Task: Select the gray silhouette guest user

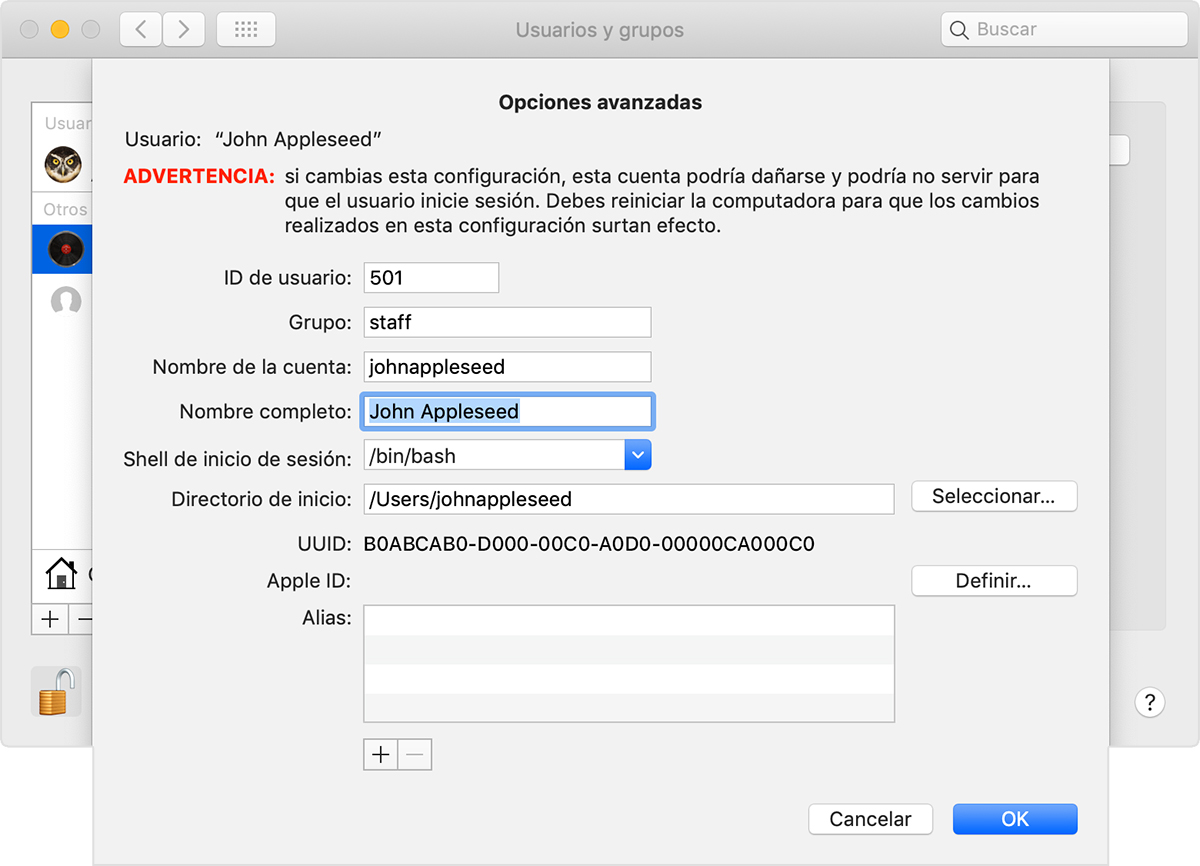Action: tap(66, 301)
